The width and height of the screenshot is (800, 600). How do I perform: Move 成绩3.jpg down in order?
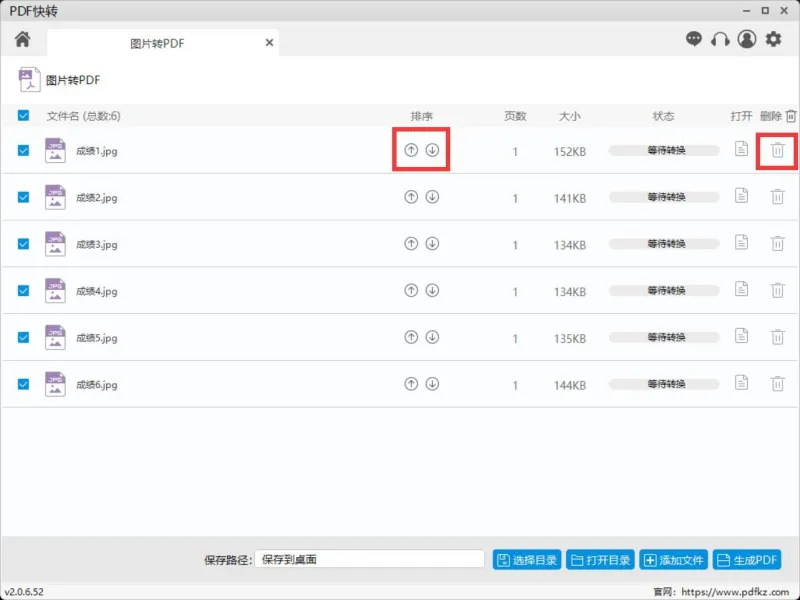click(x=432, y=244)
